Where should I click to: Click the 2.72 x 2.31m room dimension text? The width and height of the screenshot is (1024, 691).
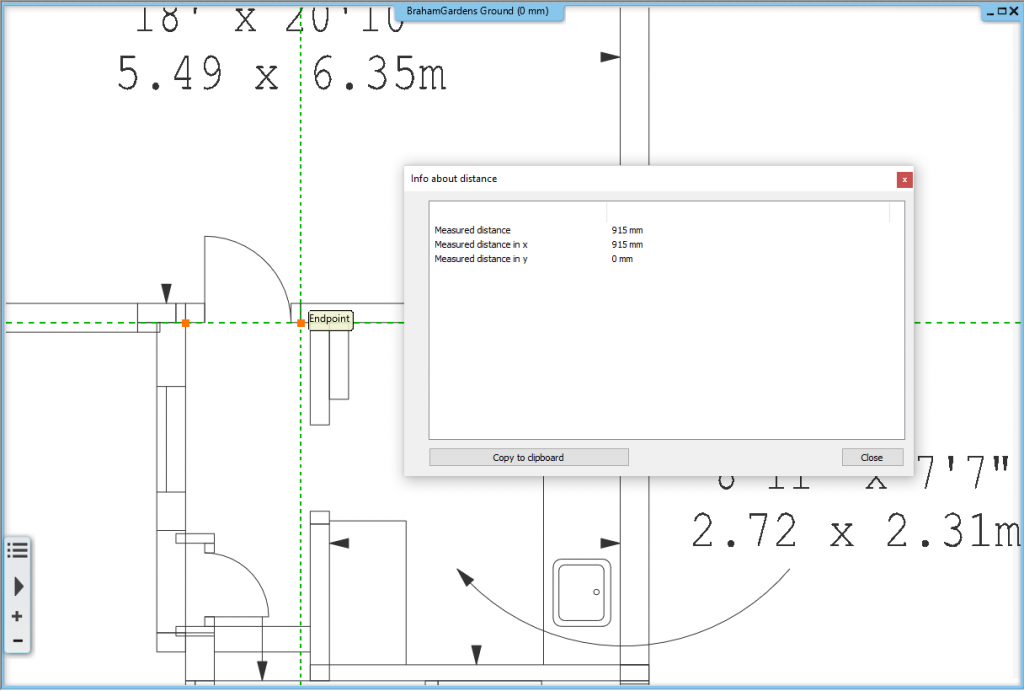pos(856,530)
